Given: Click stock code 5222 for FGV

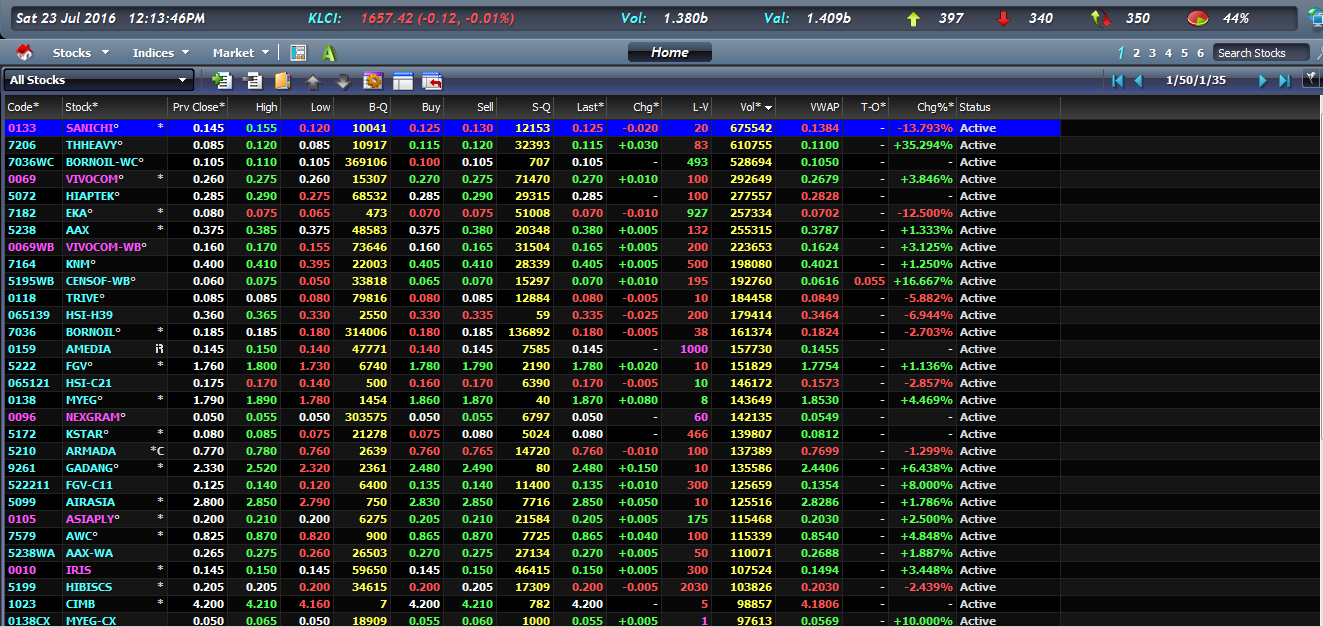Looking at the screenshot, I should tap(22, 366).
